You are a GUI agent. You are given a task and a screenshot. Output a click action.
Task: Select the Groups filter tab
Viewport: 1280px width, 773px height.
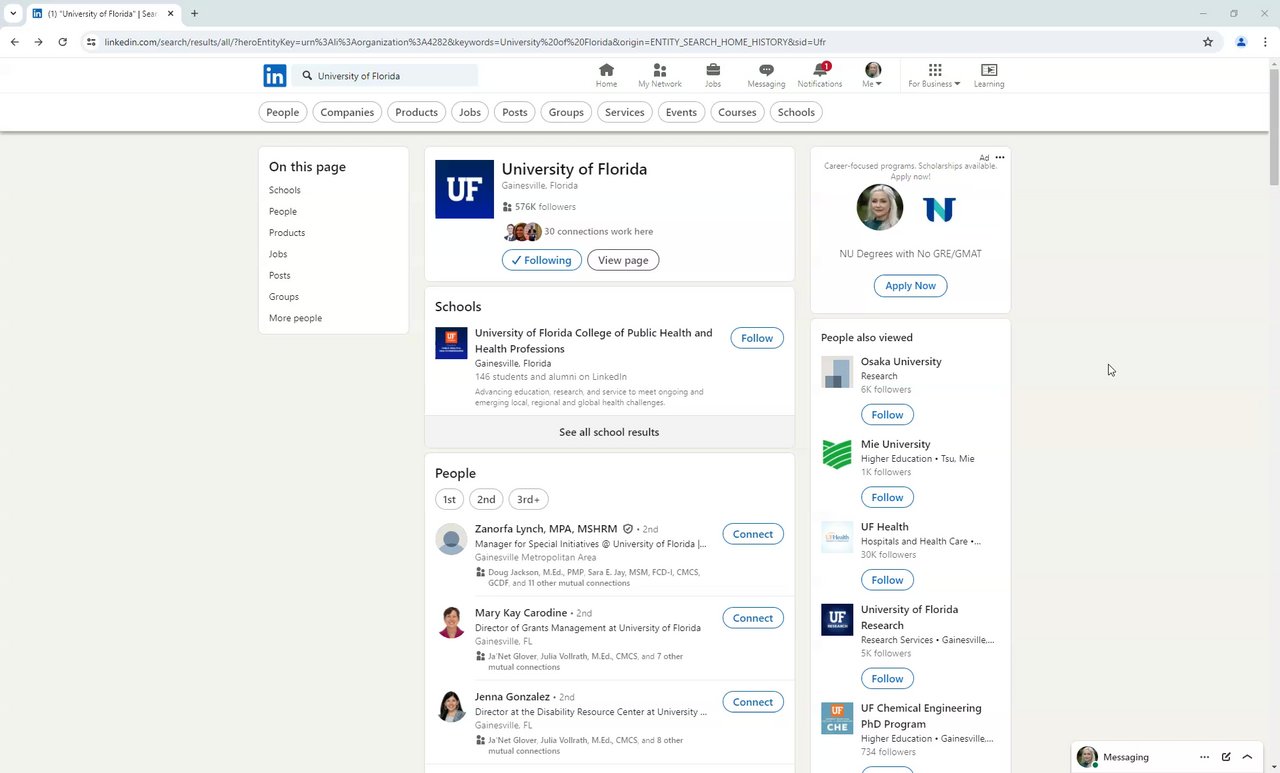click(x=566, y=112)
